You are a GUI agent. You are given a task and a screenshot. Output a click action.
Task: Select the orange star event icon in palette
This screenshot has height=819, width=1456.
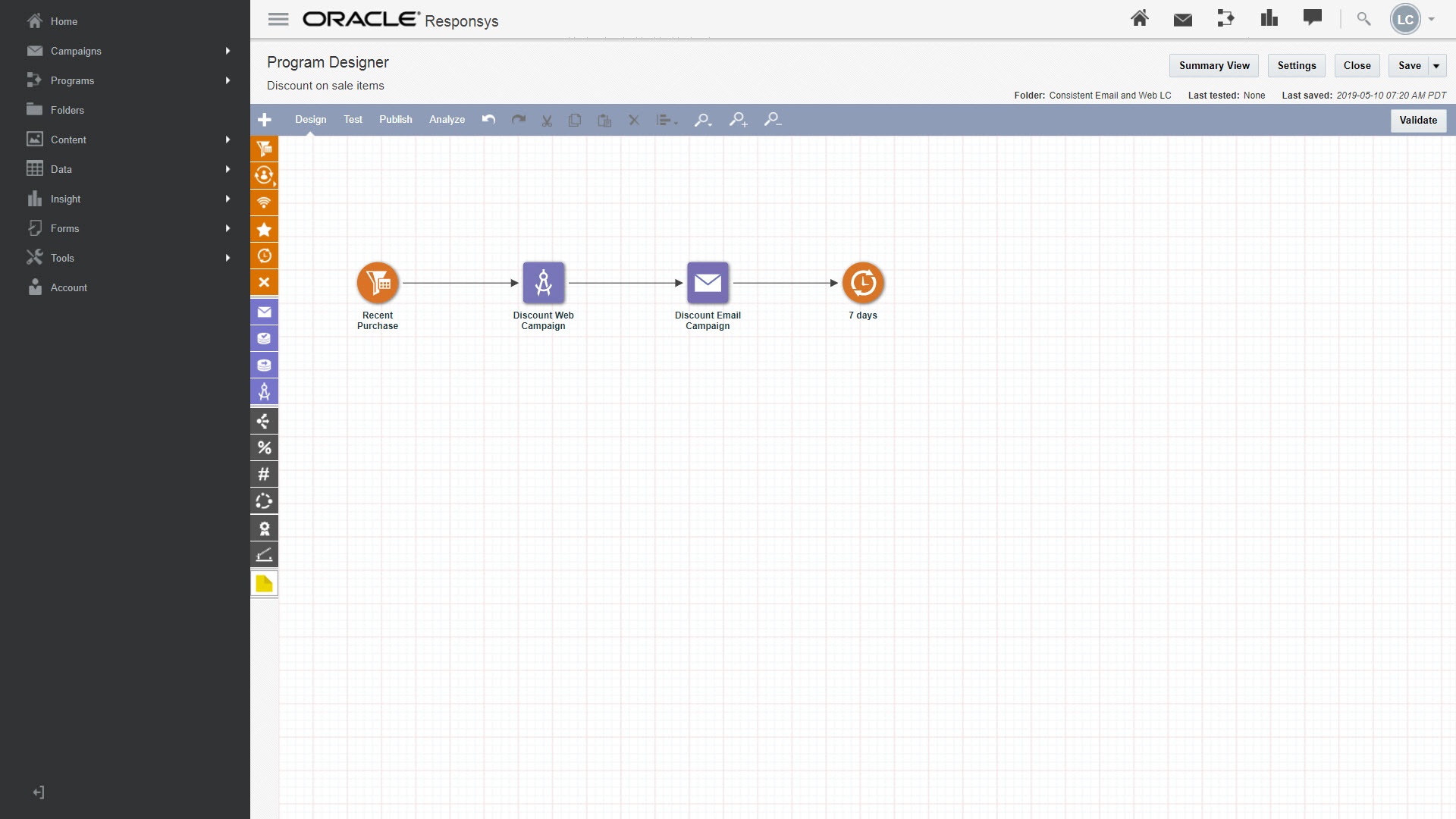[264, 229]
